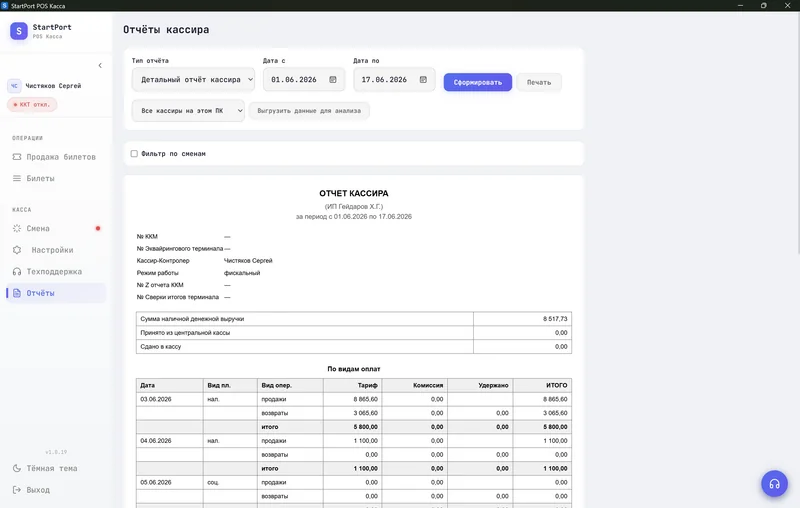Minimize the StartPort POS window
Screen dimensions: 800x508
coord(740,6)
